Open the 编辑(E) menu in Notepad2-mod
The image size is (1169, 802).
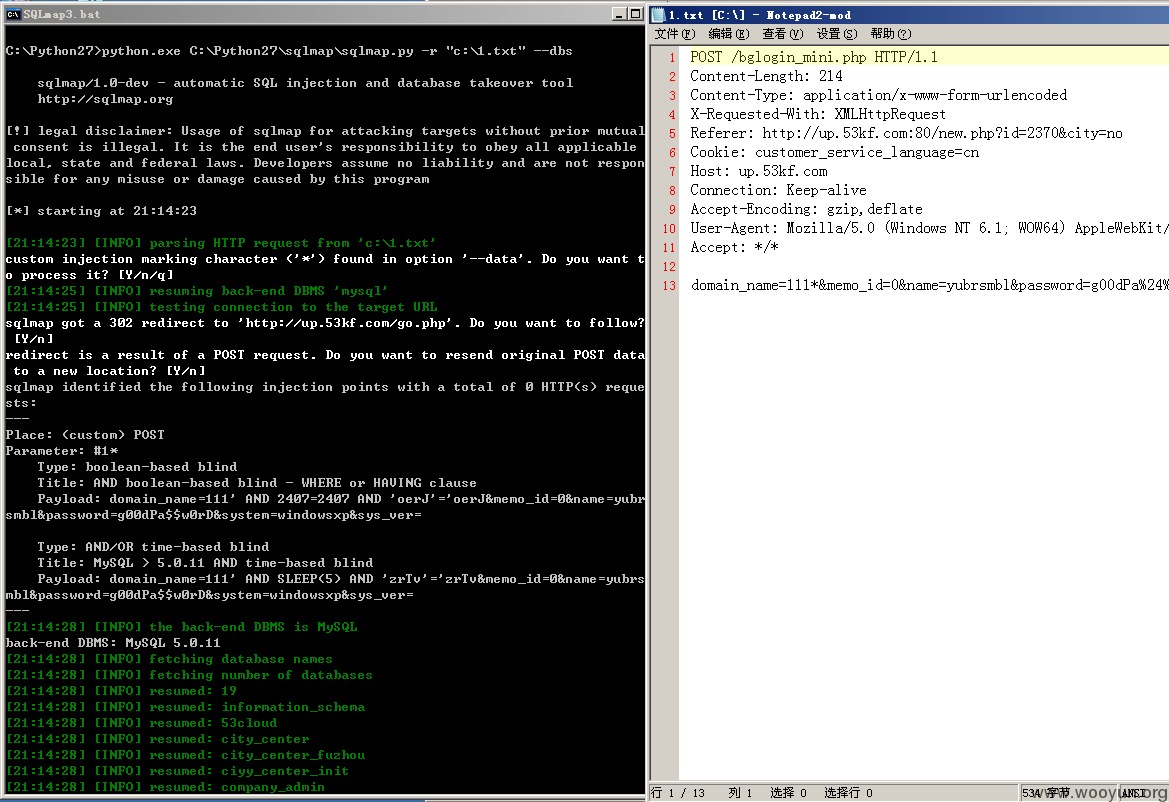pos(728,34)
